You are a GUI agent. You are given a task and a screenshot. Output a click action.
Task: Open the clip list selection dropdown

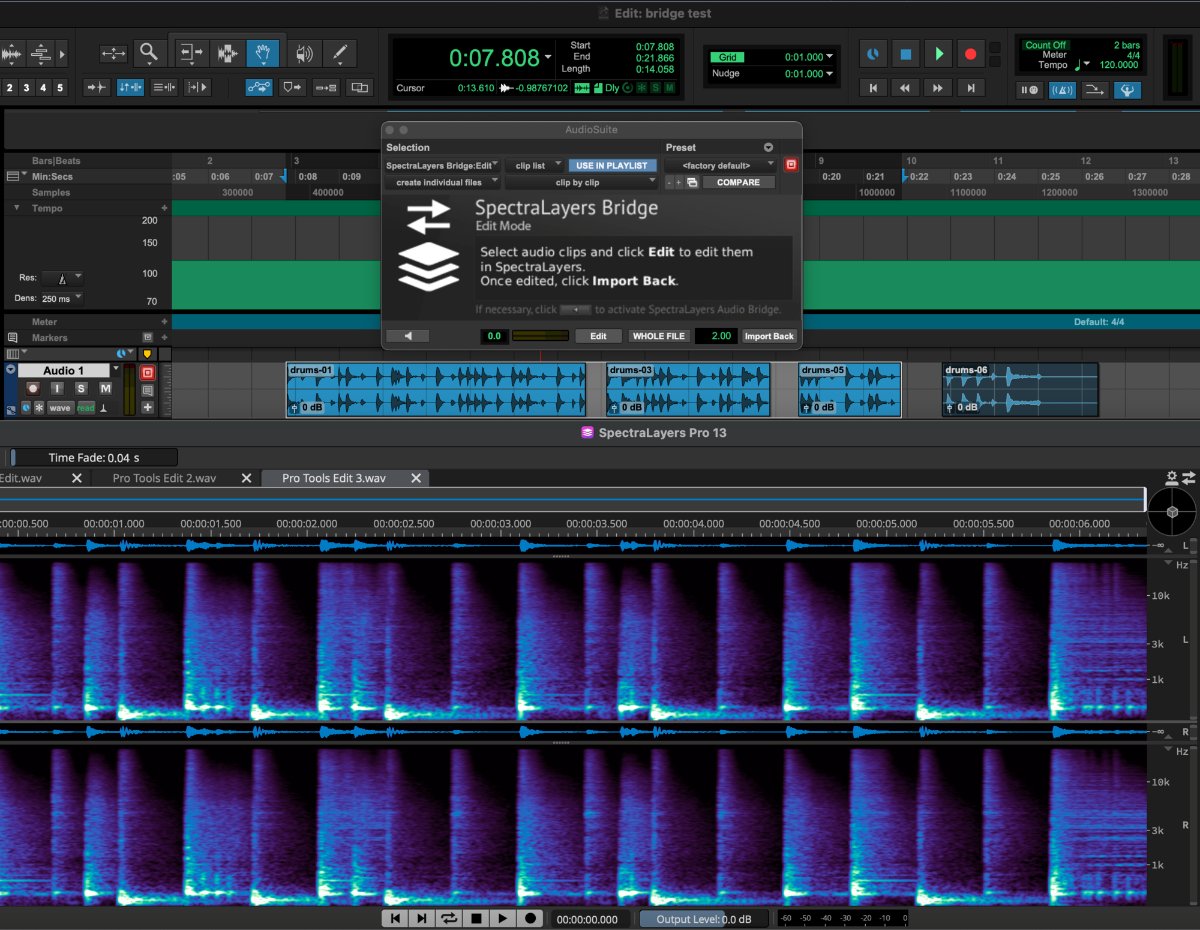535,165
